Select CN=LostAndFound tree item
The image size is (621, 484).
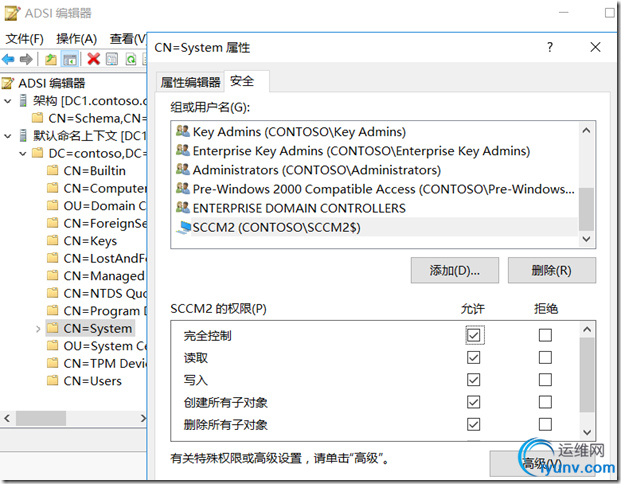[105, 258]
